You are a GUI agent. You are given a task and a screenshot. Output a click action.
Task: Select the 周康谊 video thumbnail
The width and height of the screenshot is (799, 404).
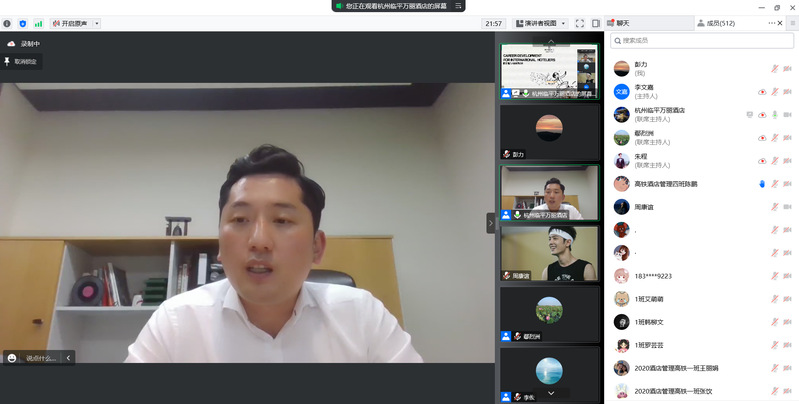tap(549, 253)
